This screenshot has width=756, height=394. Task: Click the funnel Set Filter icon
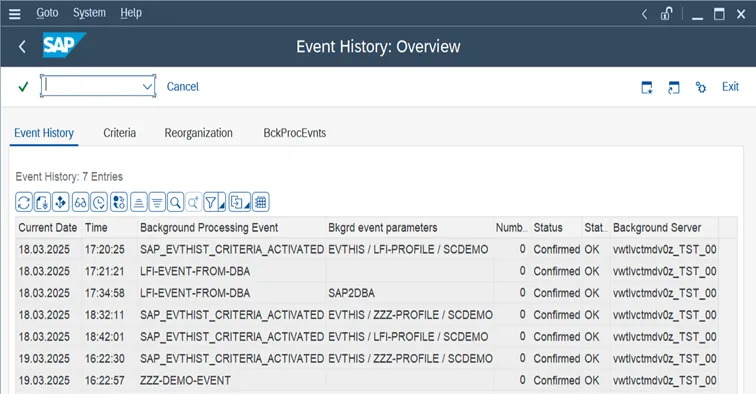[x=211, y=202]
